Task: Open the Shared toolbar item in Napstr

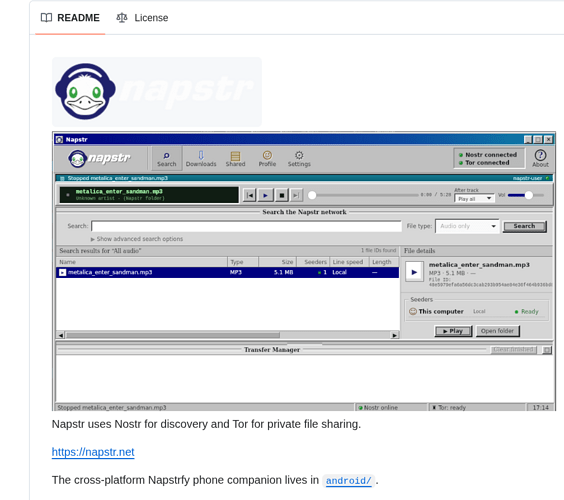Action: pyautogui.click(x=236, y=159)
